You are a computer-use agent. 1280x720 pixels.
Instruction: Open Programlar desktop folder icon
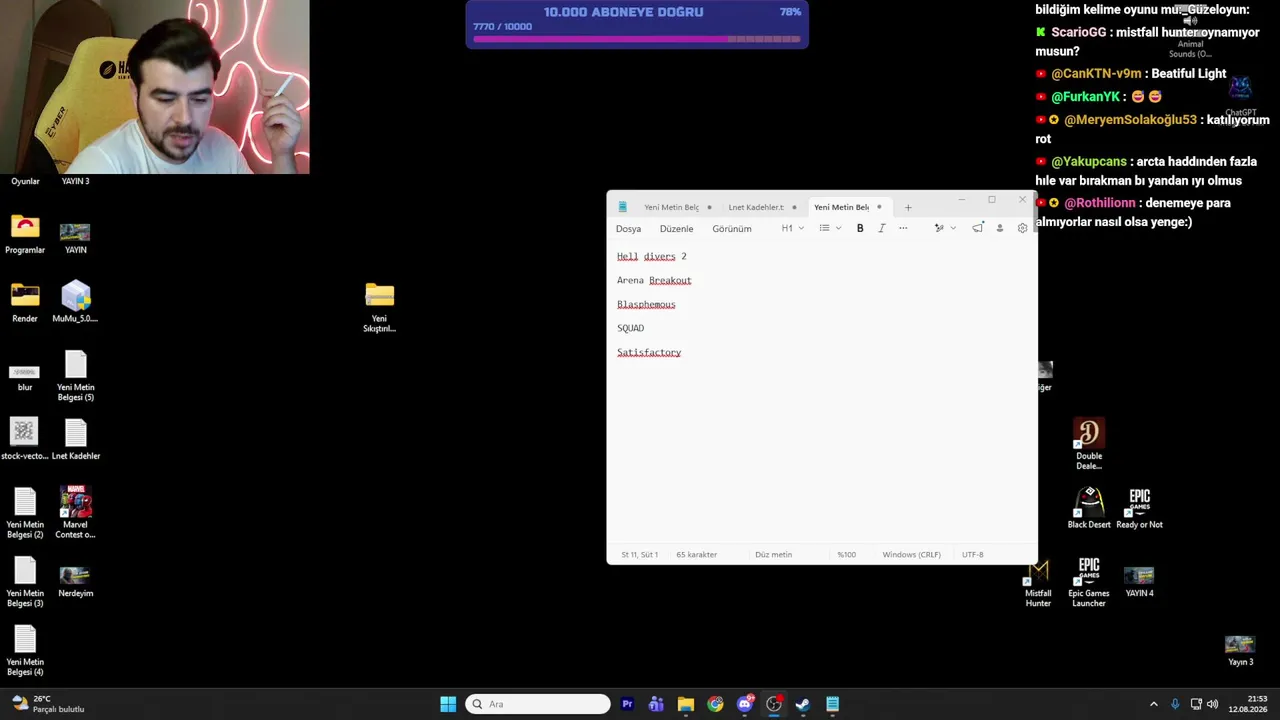tap(25, 235)
